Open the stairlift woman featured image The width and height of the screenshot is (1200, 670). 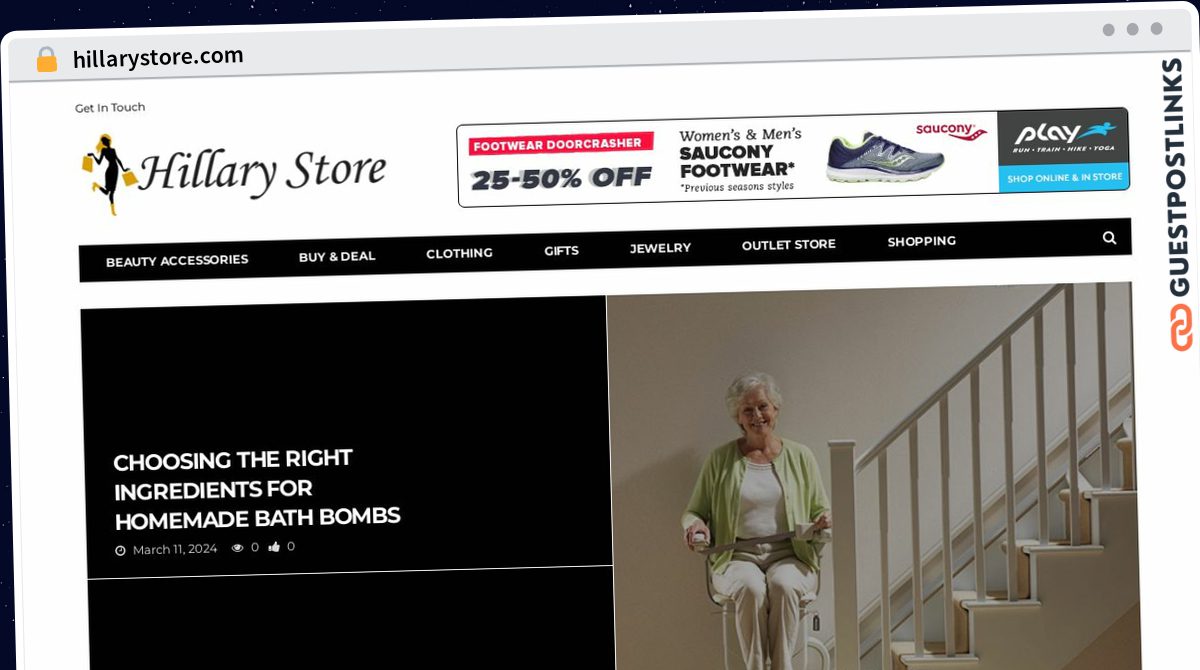coord(873,478)
